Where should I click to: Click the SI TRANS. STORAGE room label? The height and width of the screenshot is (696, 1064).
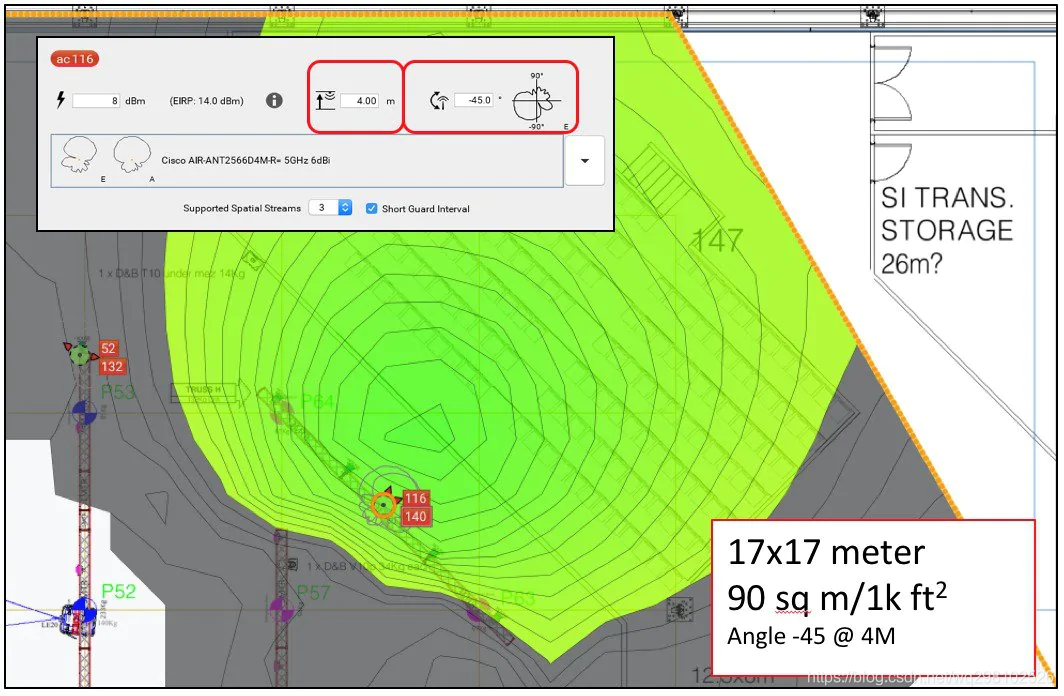point(947,231)
